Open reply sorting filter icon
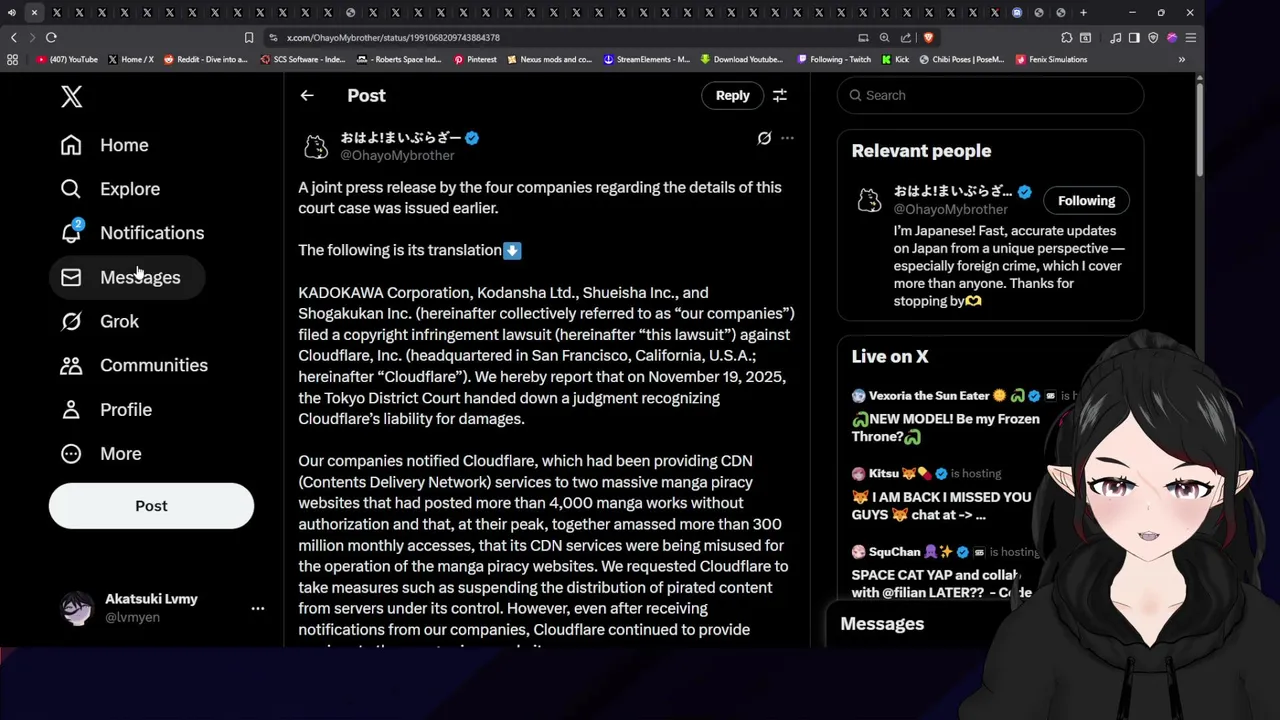The height and width of the screenshot is (720, 1280). [780, 95]
